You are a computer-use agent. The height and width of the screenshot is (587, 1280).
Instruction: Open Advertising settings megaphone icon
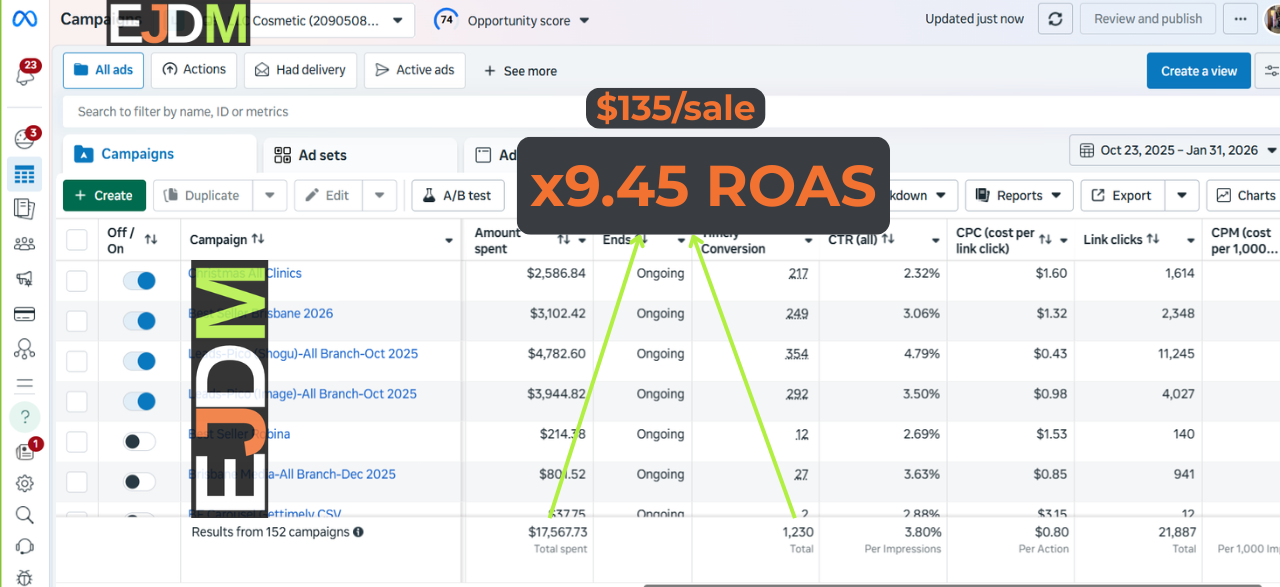[25, 278]
